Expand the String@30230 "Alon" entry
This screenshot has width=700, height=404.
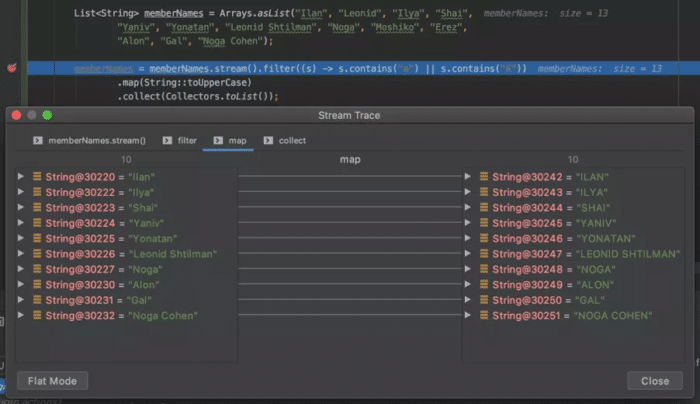[21, 284]
